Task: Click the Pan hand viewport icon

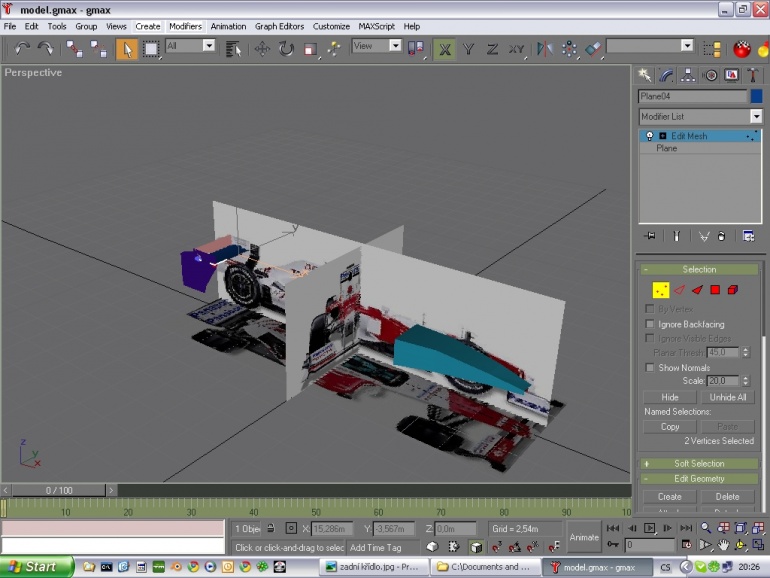Action: (723, 545)
